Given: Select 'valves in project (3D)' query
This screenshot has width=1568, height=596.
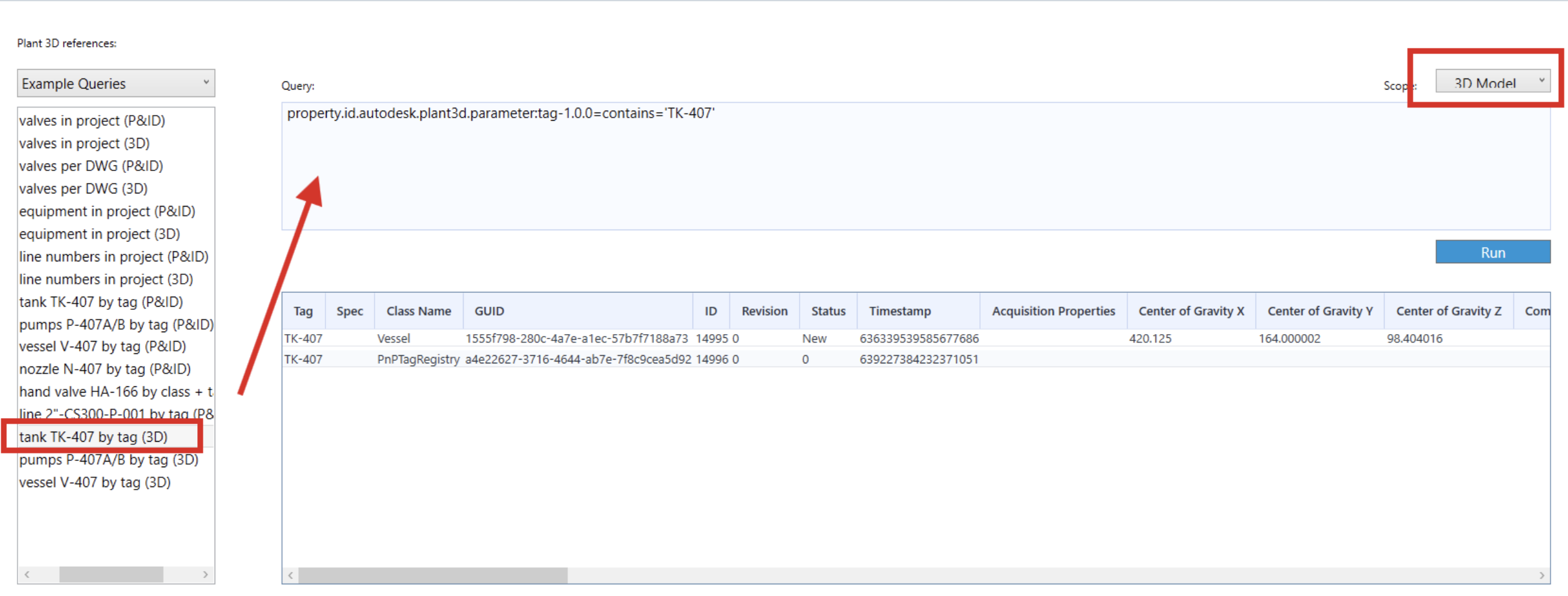Looking at the screenshot, I should (x=85, y=143).
